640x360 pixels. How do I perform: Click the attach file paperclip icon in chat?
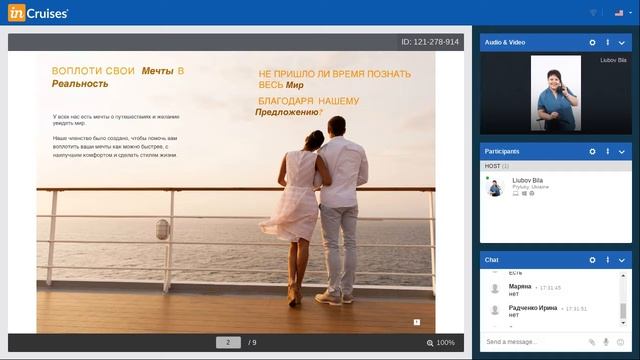point(592,342)
